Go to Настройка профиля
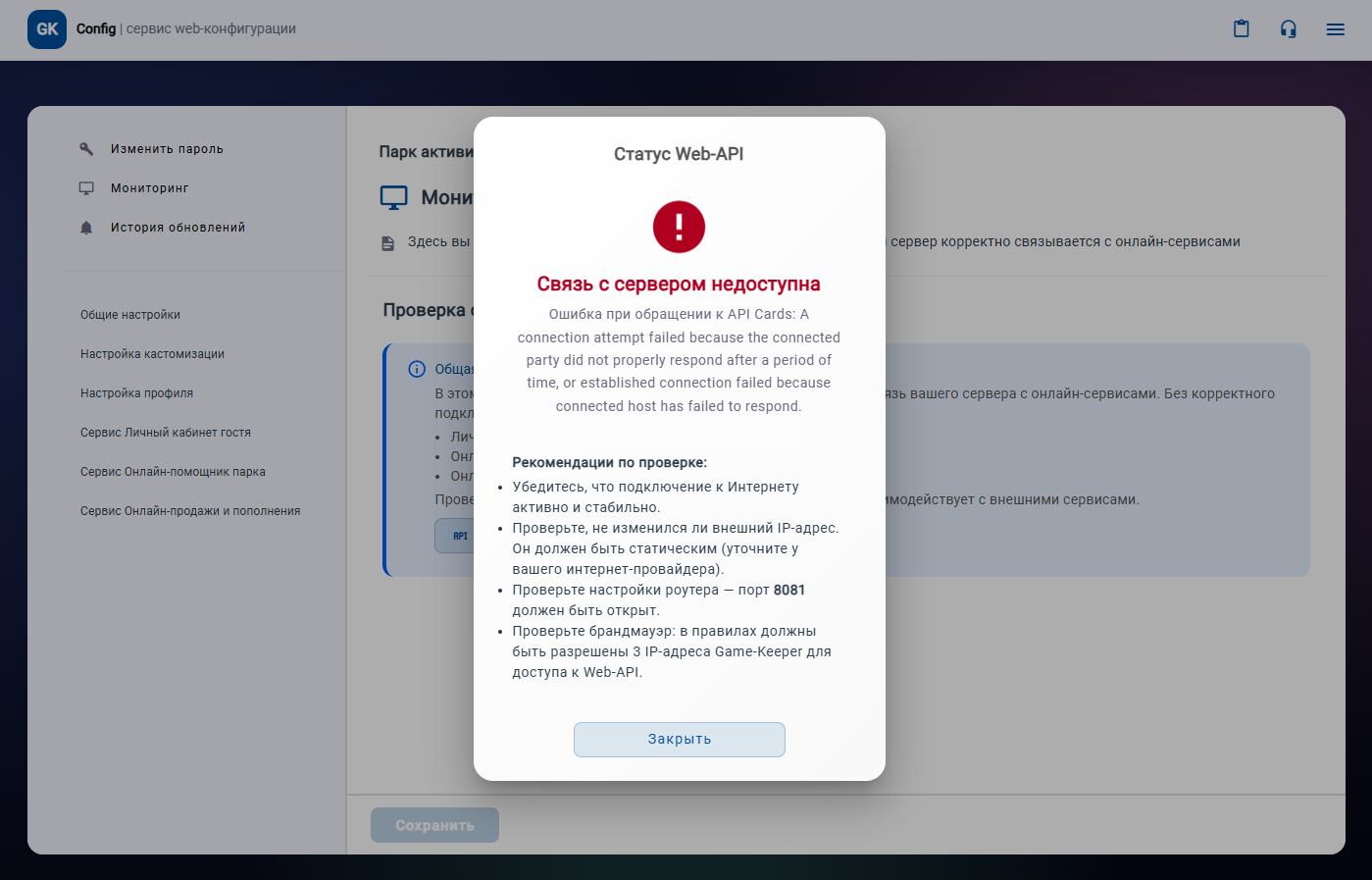1372x880 pixels. tap(136, 393)
